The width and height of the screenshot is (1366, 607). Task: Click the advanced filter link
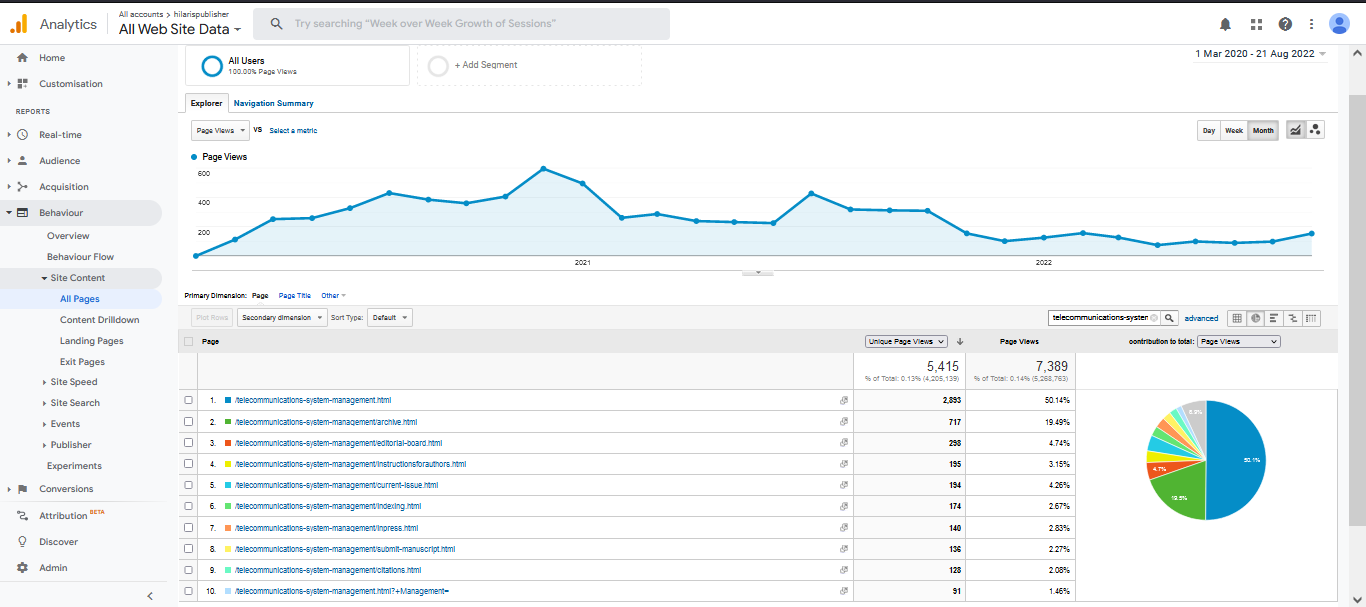1201,318
